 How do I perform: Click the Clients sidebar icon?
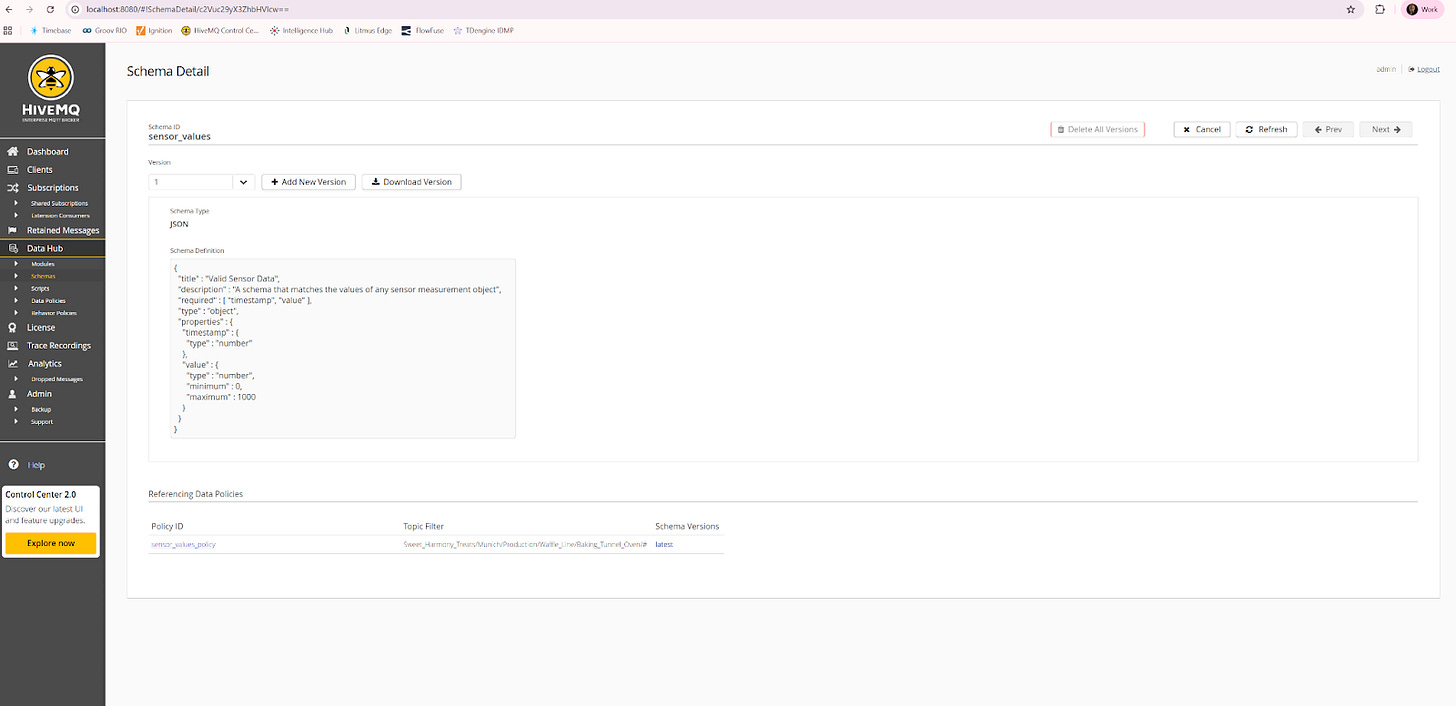[x=13, y=170]
